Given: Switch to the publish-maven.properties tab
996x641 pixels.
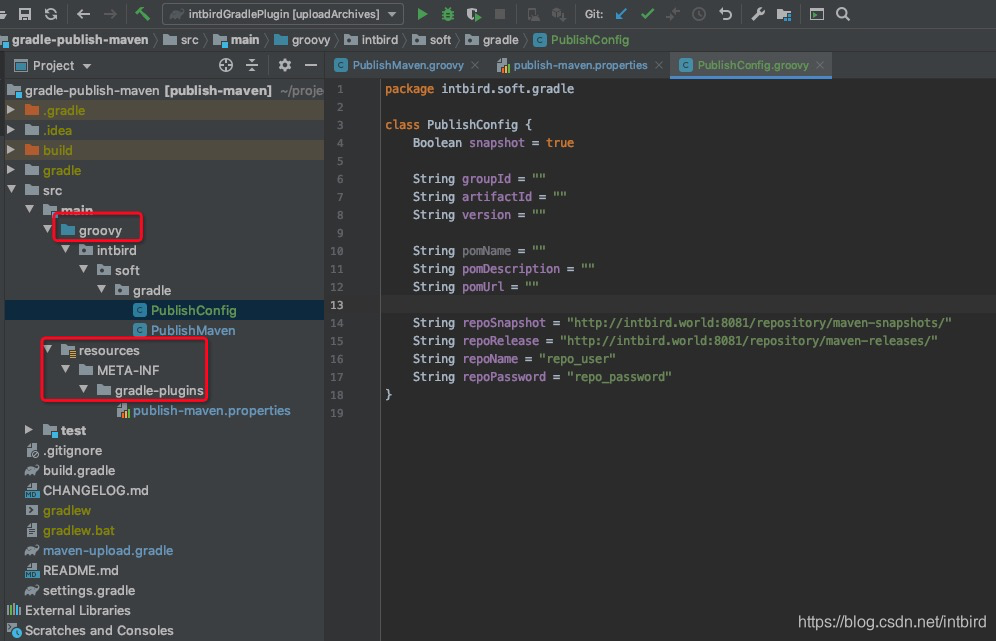Looking at the screenshot, I should 579,65.
